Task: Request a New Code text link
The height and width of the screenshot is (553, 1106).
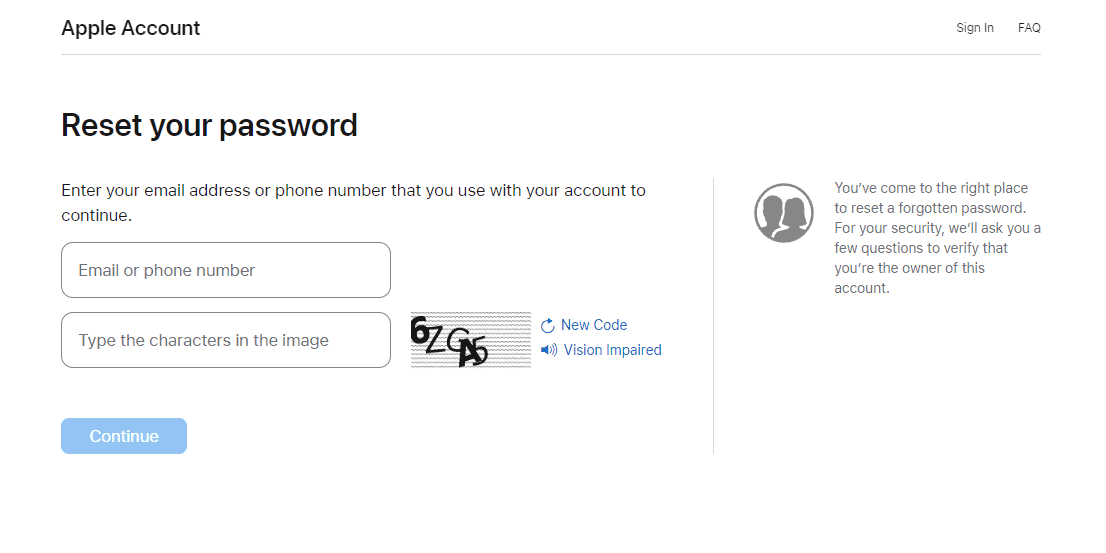Action: click(594, 325)
